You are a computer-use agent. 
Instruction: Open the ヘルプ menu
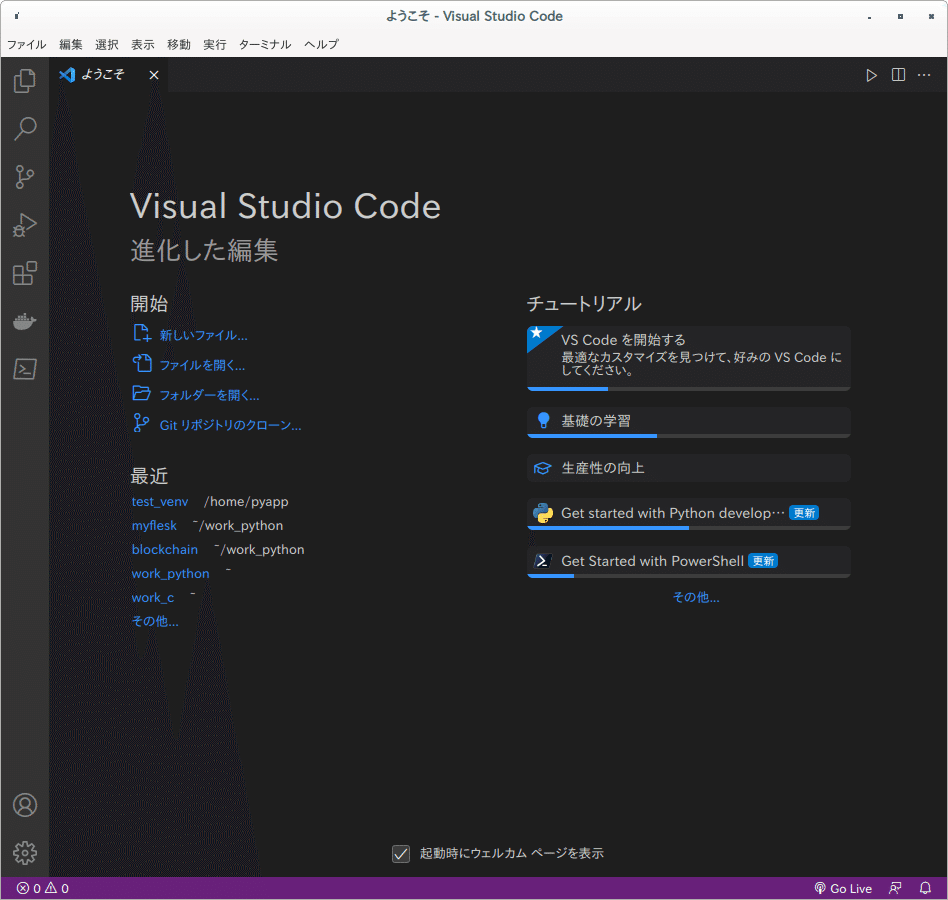322,45
